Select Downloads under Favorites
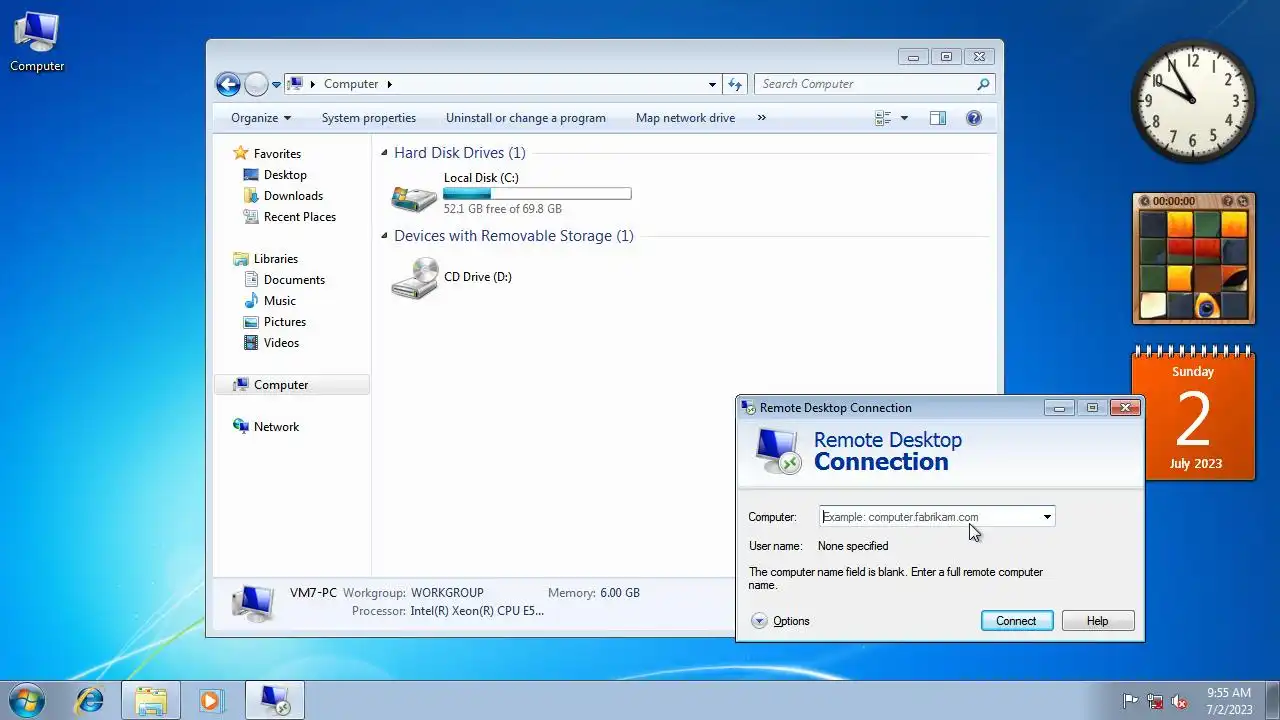Viewport: 1280px width, 720px height. click(x=283, y=196)
